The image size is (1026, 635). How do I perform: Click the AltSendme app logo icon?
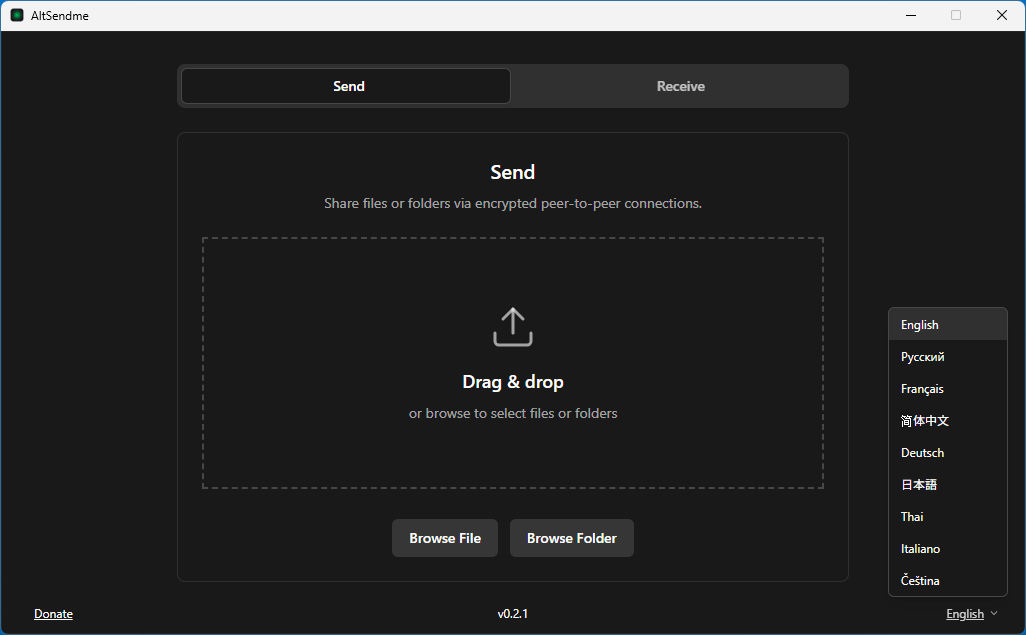click(17, 15)
